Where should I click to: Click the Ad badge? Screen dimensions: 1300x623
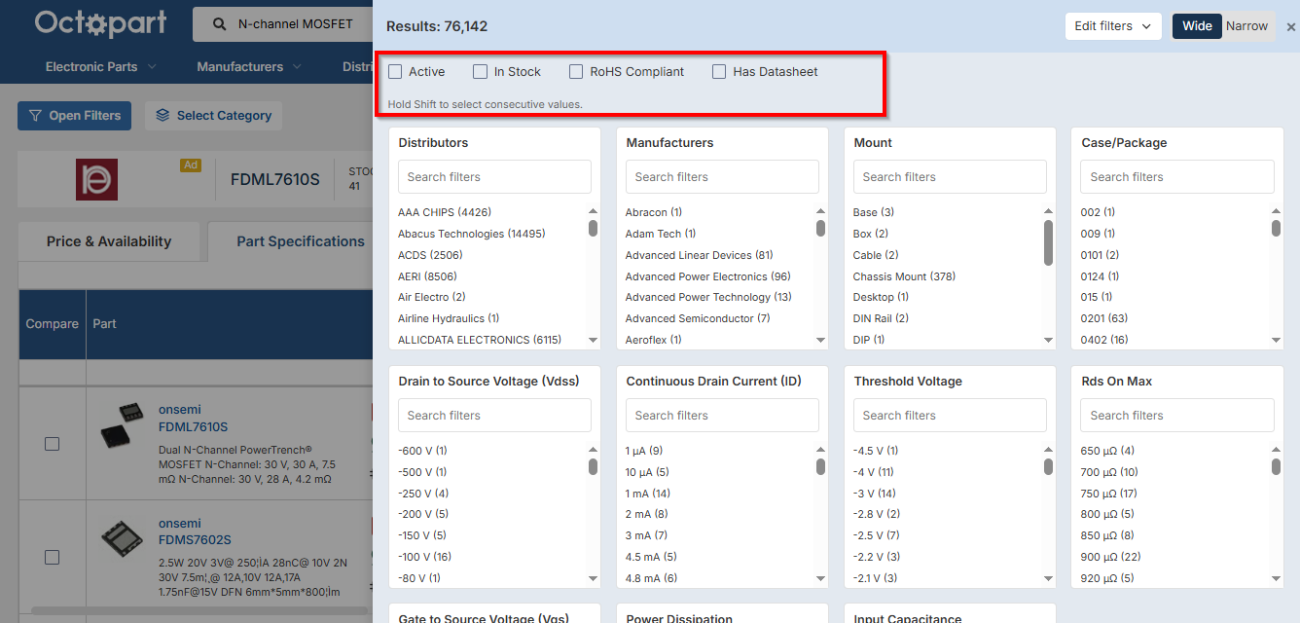click(x=190, y=165)
